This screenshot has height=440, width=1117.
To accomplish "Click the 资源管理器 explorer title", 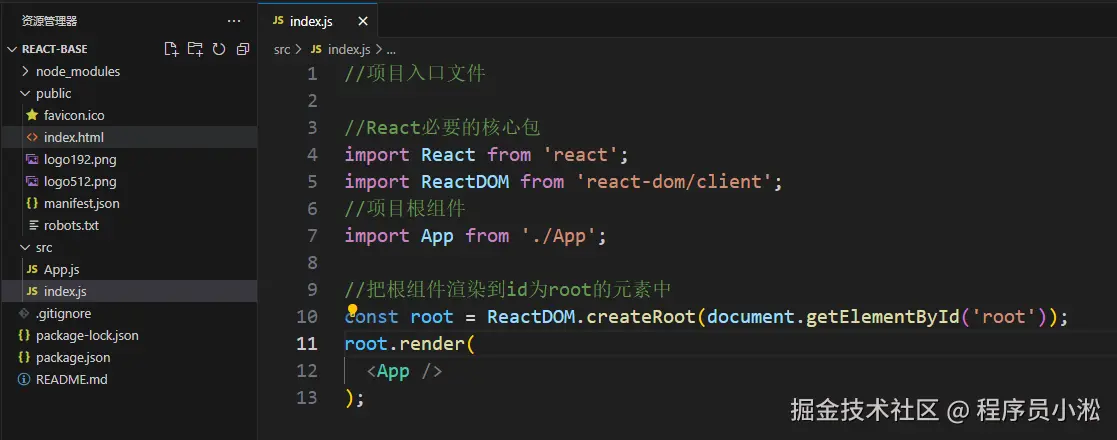I will coord(49,21).
